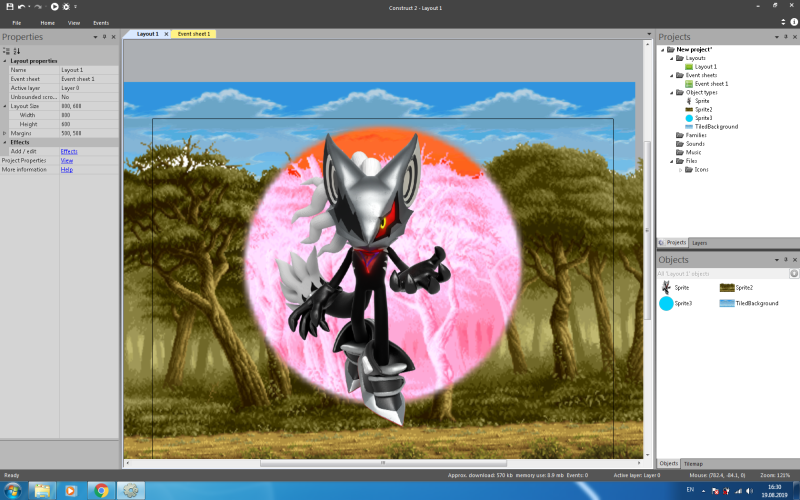Viewport: 800px width, 500px height.
Task: Switch to the Projects bottom tab
Action: tap(672, 243)
